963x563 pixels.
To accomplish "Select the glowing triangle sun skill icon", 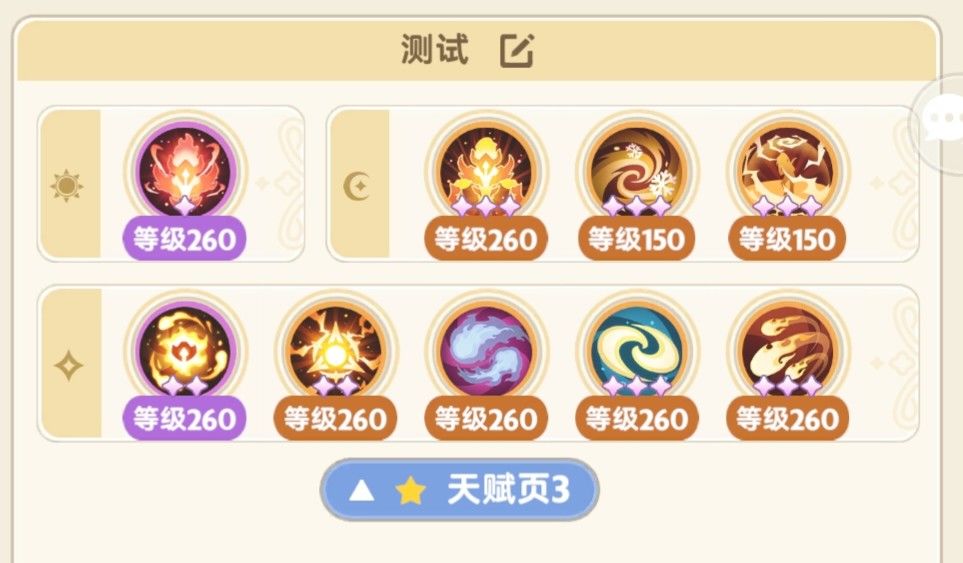I will click(x=335, y=349).
